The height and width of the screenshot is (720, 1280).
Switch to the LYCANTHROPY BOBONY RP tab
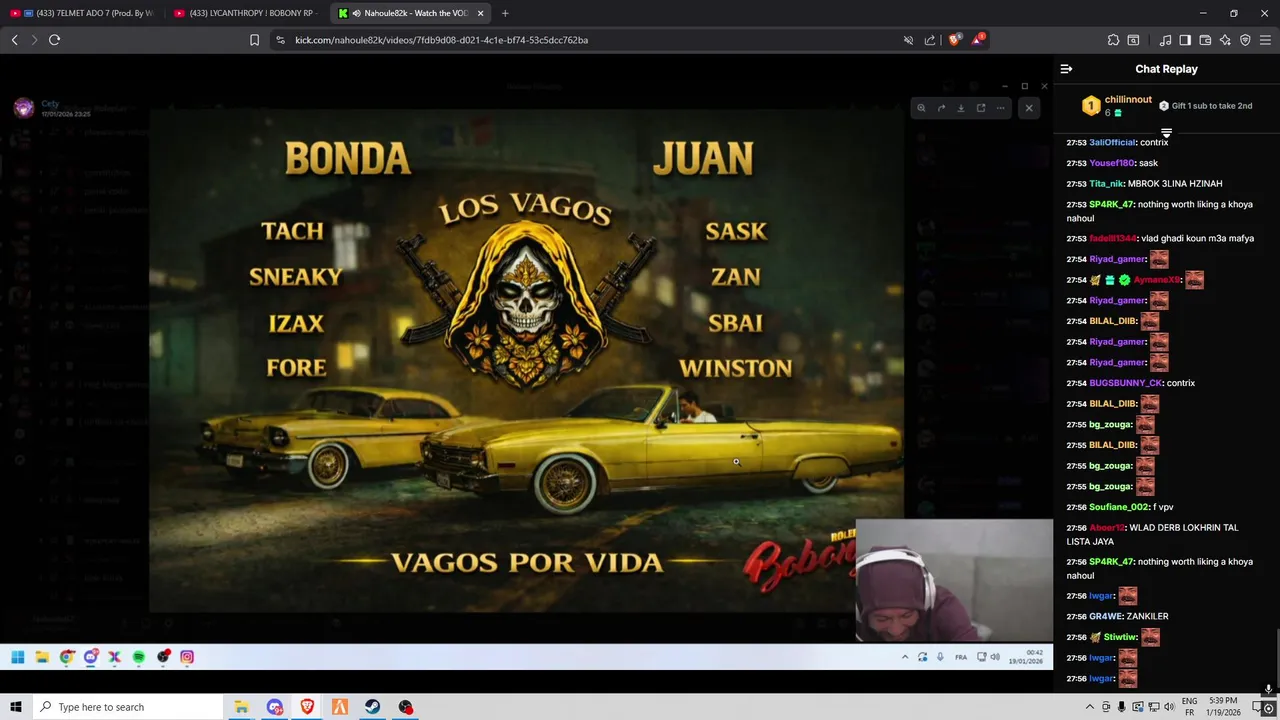(246, 13)
